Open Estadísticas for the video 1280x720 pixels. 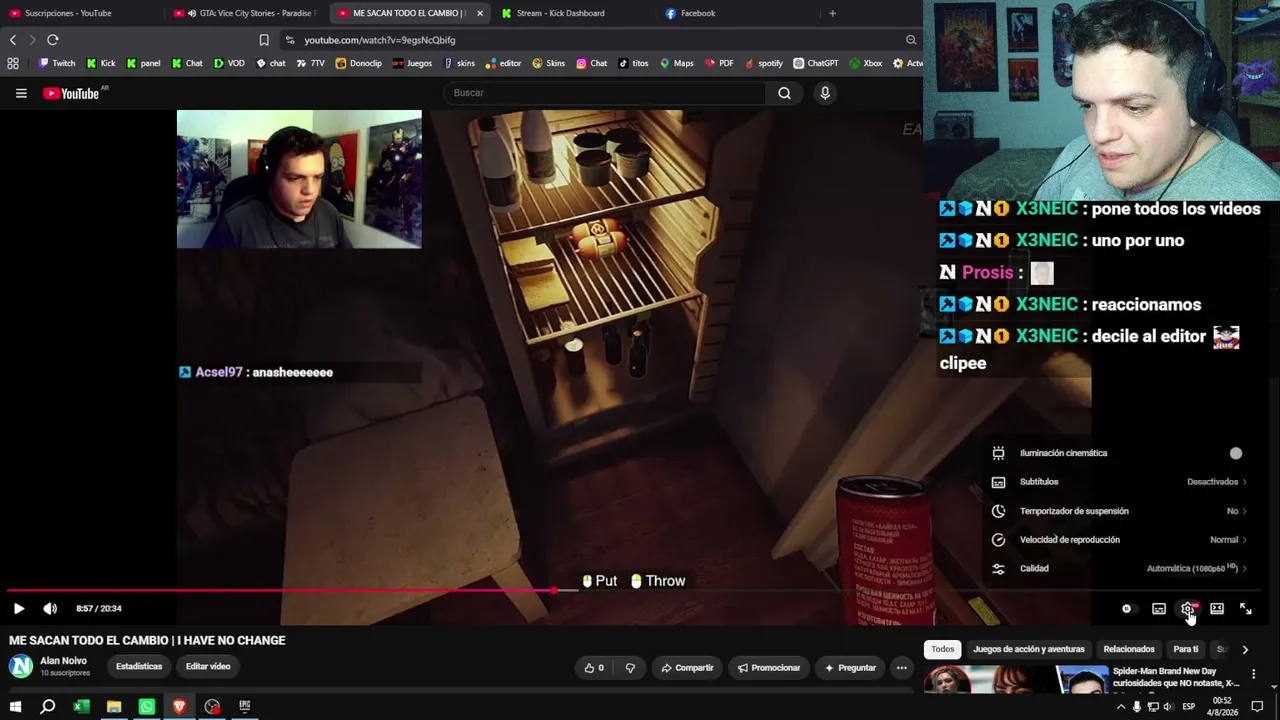(x=139, y=666)
